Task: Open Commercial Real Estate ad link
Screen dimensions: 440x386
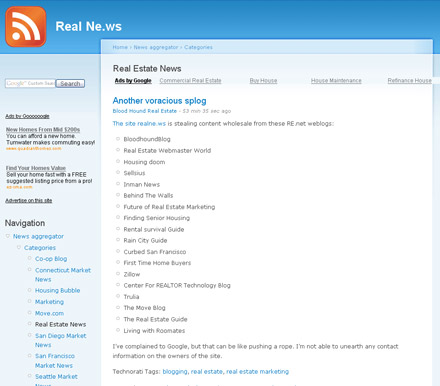Action: coord(190,81)
